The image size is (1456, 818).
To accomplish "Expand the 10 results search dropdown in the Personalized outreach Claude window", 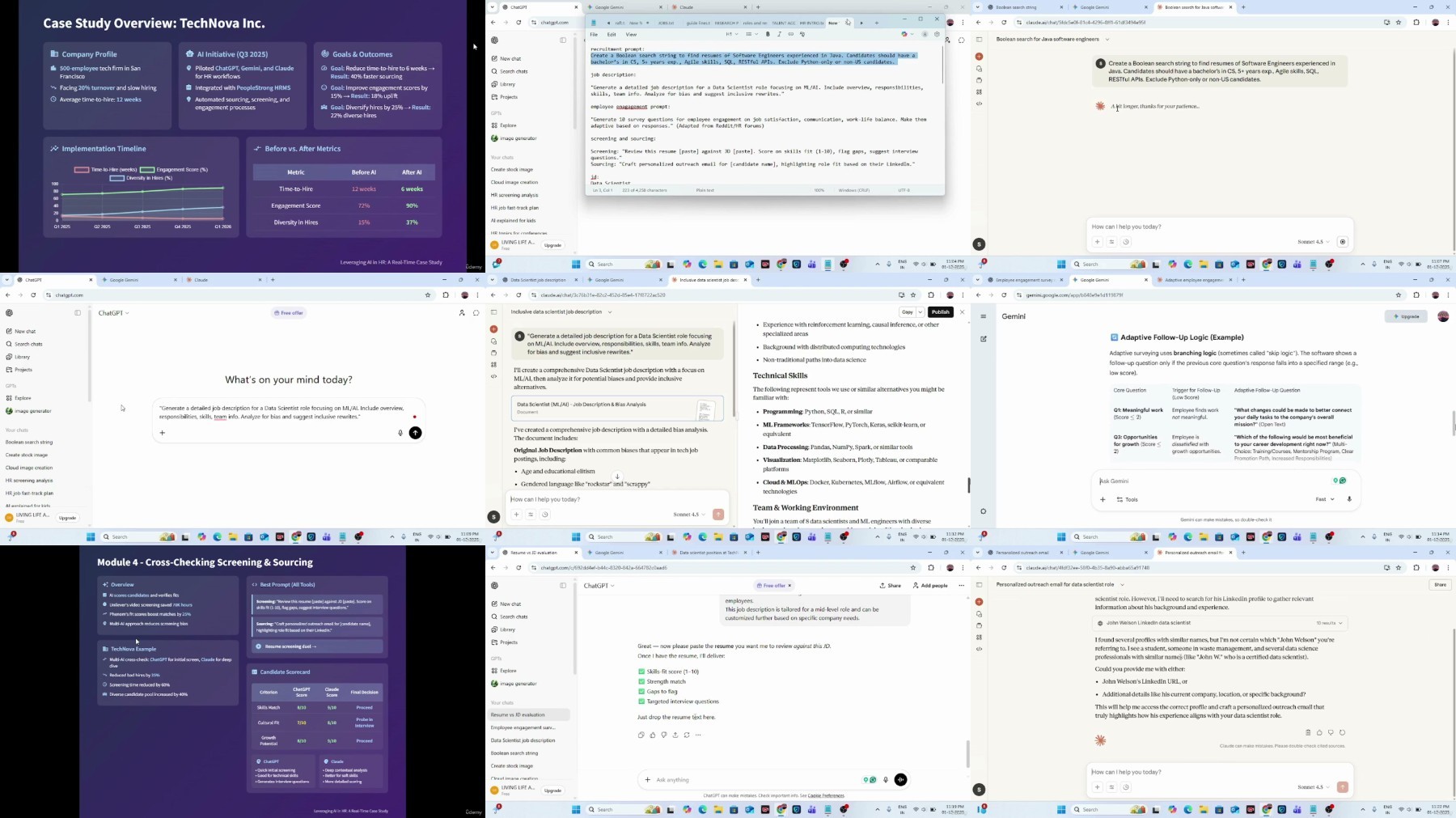I will pos(1330,624).
